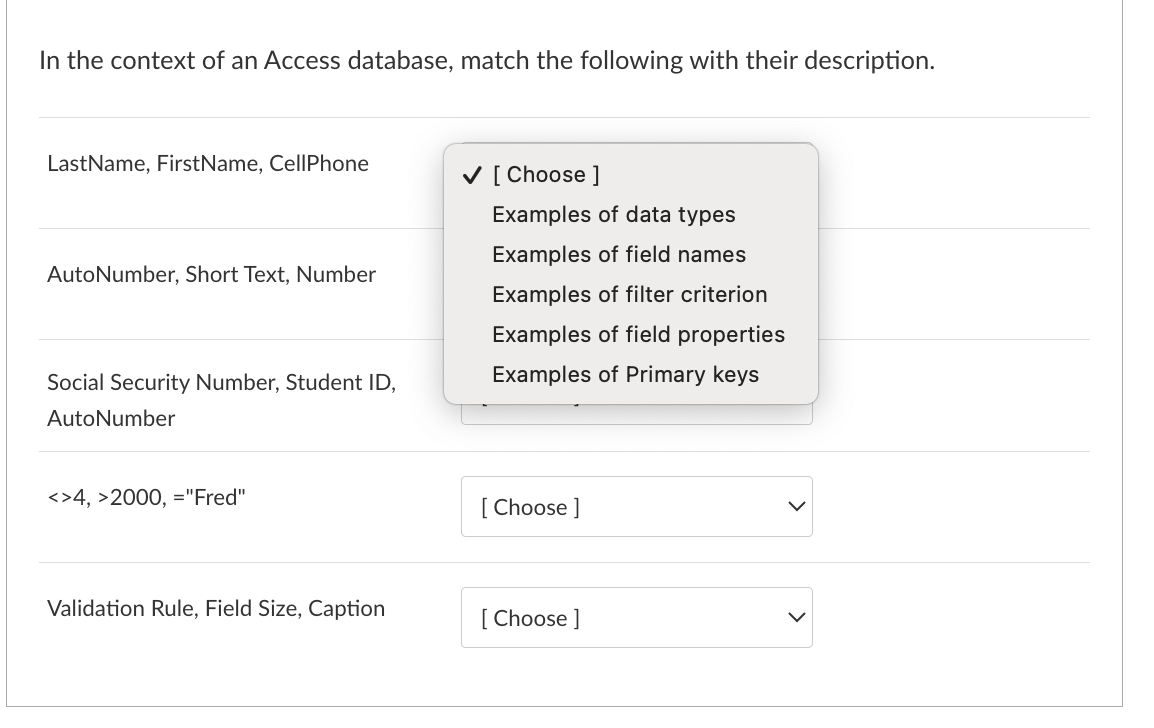This screenshot has width=1154, height=728.
Task: Click the "Validation Rule, Field Size, Caption" label
Action: pos(216,608)
